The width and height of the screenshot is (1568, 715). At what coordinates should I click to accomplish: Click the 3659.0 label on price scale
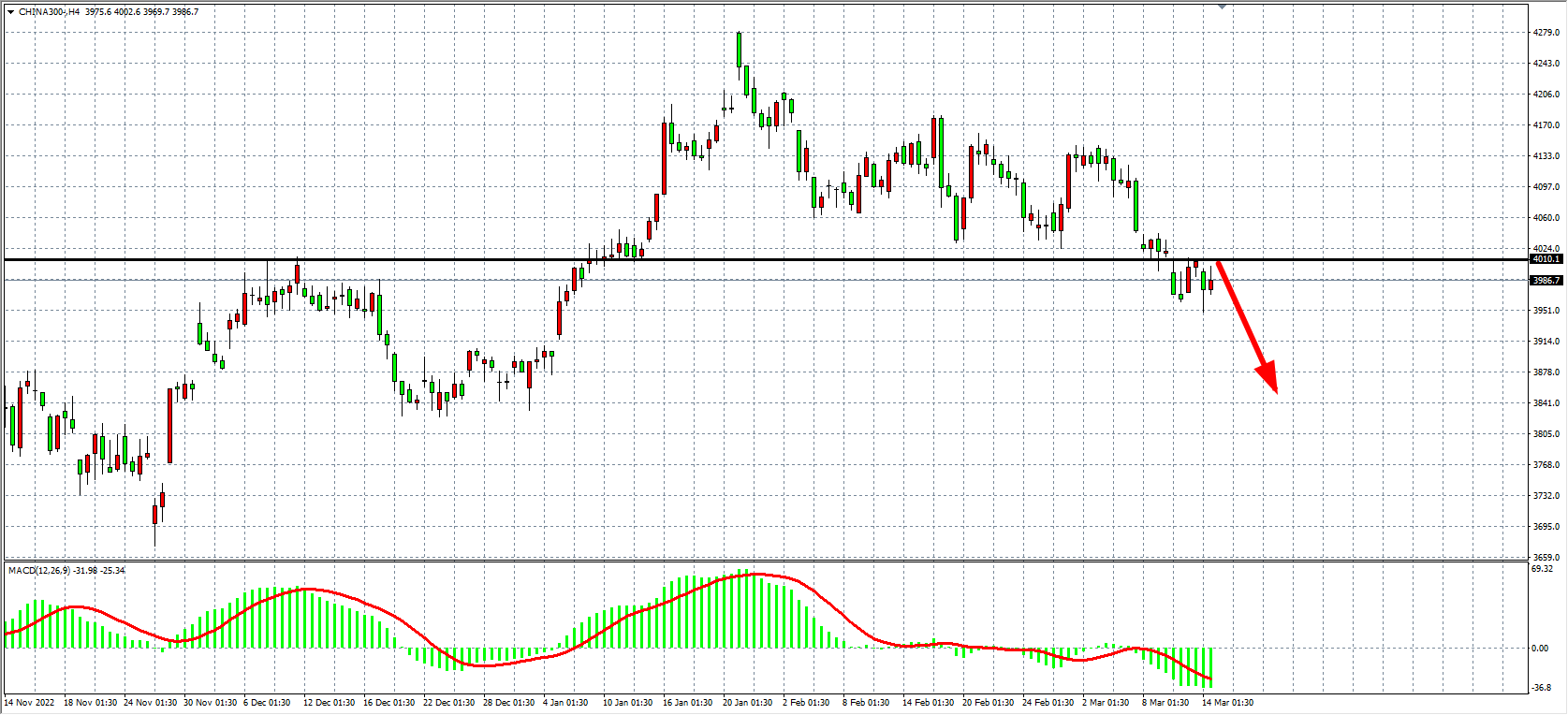[x=1546, y=558]
